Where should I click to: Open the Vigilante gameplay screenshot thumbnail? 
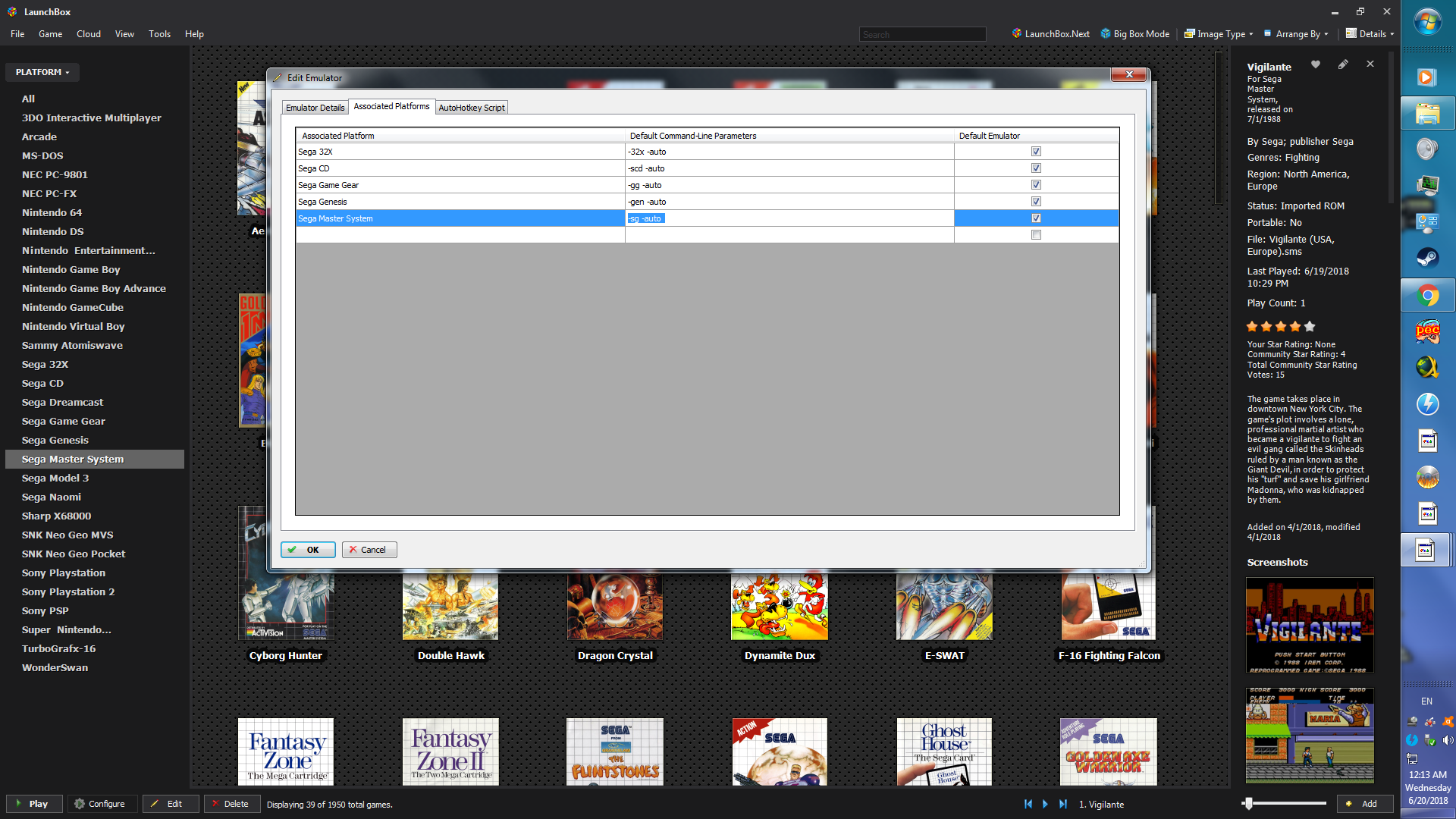1310,735
